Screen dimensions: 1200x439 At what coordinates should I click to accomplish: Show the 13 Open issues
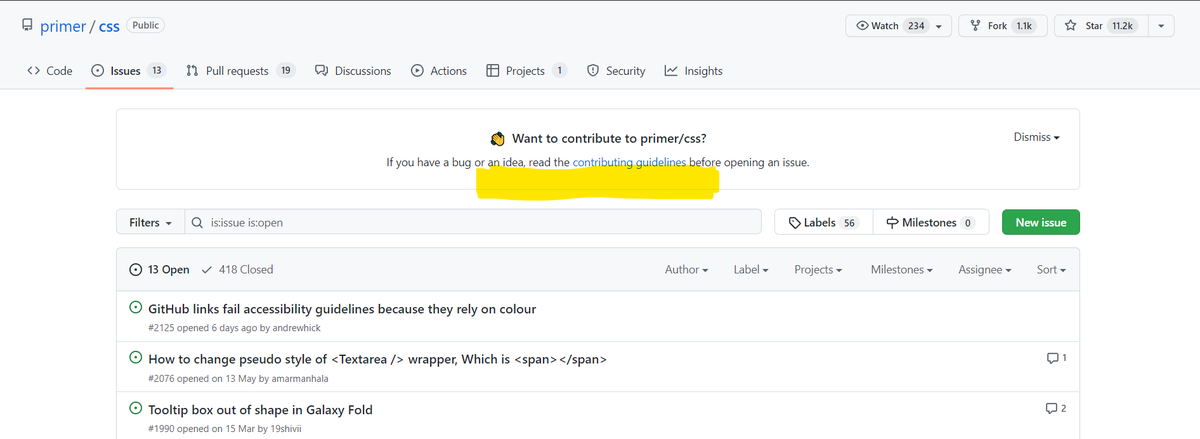(160, 270)
